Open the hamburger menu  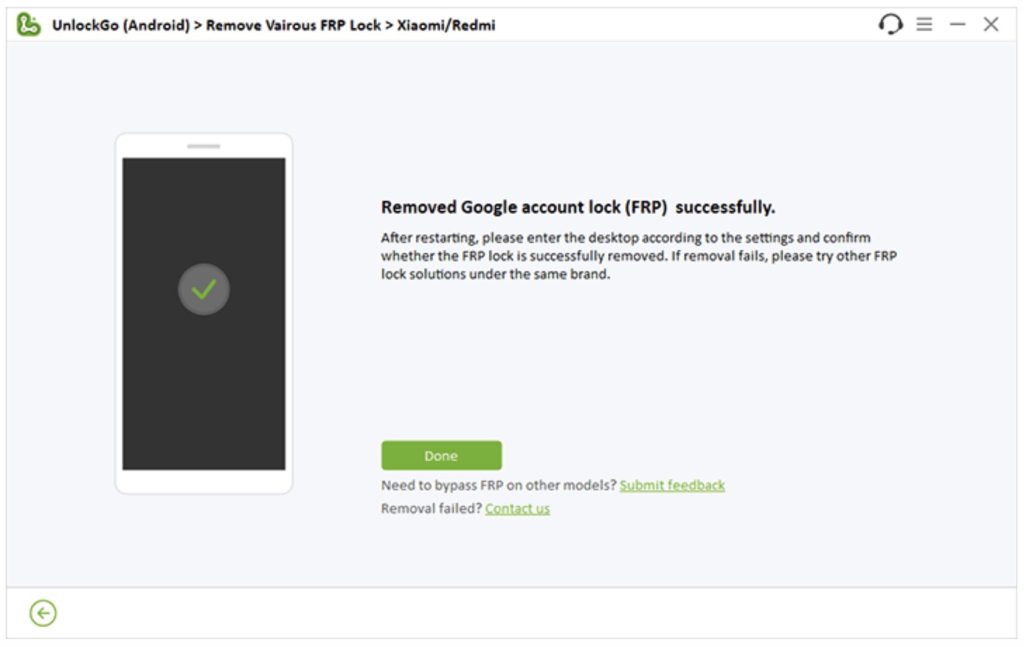point(924,24)
